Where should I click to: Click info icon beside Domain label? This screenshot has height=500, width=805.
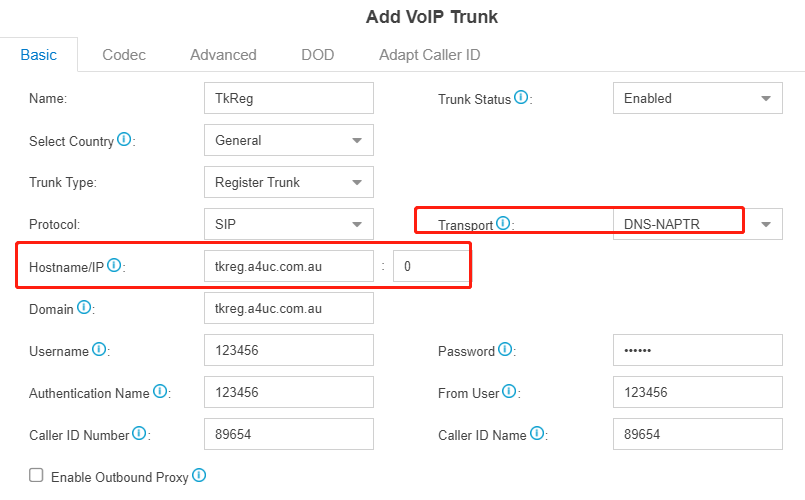click(x=84, y=307)
